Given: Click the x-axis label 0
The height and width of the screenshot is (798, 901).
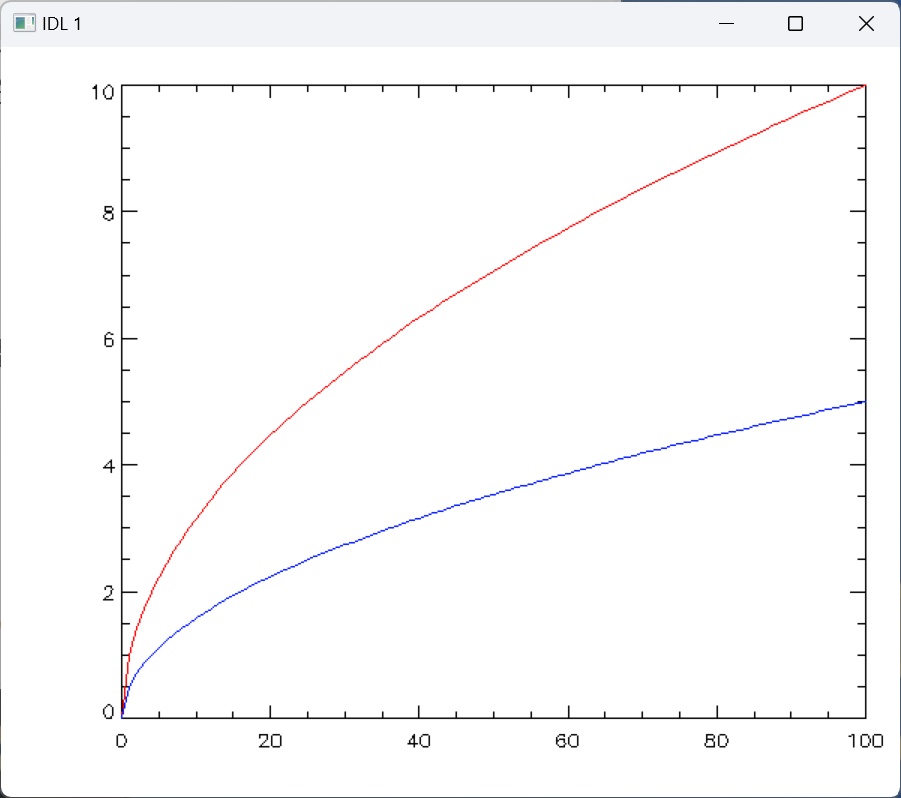Looking at the screenshot, I should coord(121,741).
